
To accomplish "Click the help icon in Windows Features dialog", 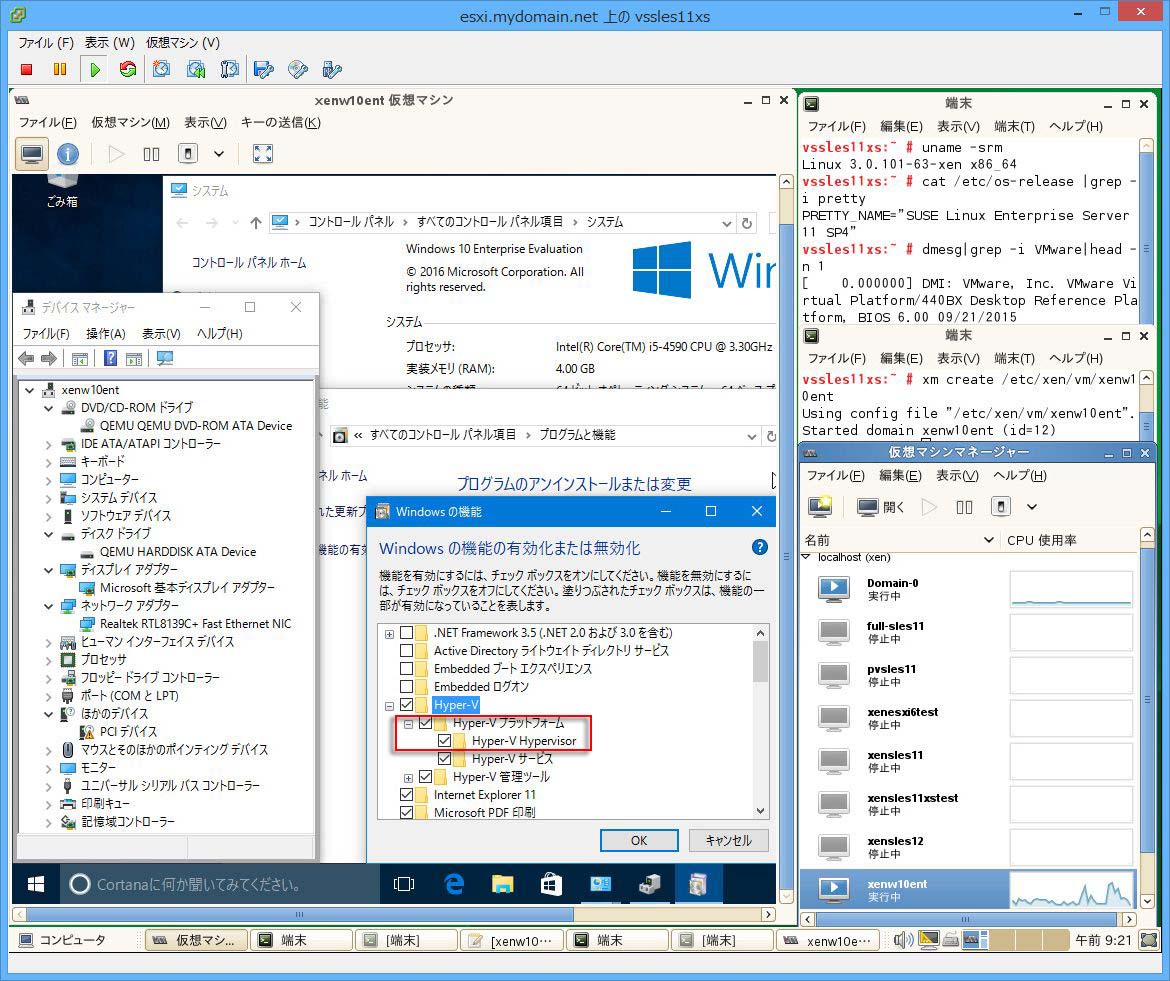I will (x=760, y=547).
